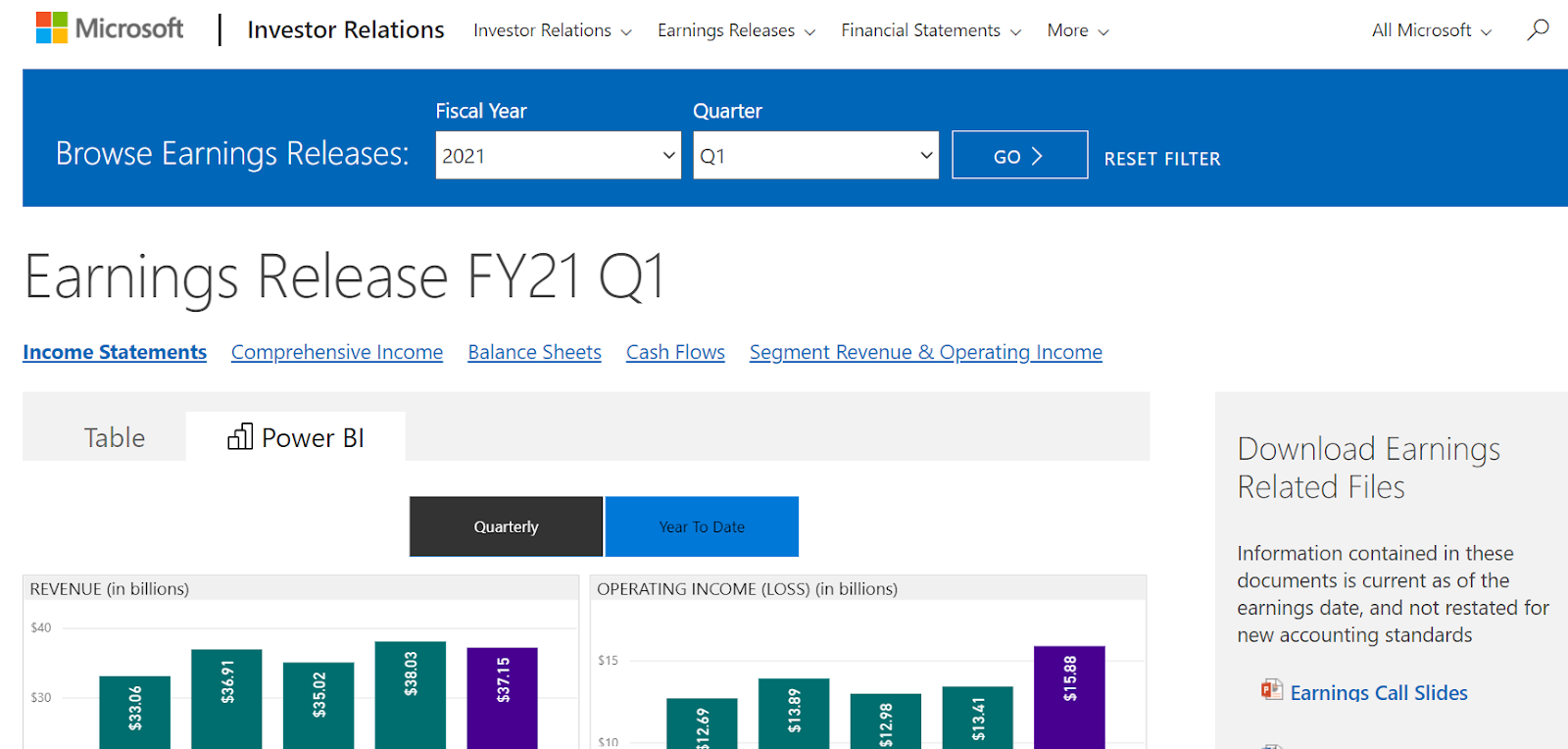Click the PowerPoint icon beside Earnings Call Slides
Image resolution: width=1568 pixels, height=749 pixels.
pyautogui.click(x=1272, y=690)
